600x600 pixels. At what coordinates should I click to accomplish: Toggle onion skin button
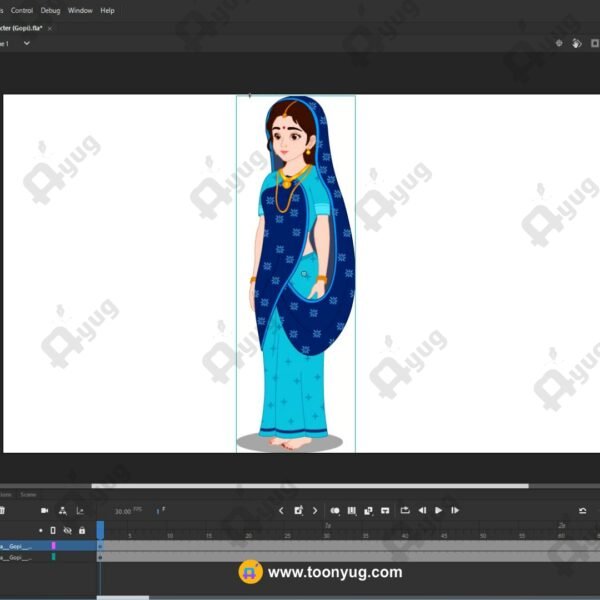pyautogui.click(x=335, y=510)
